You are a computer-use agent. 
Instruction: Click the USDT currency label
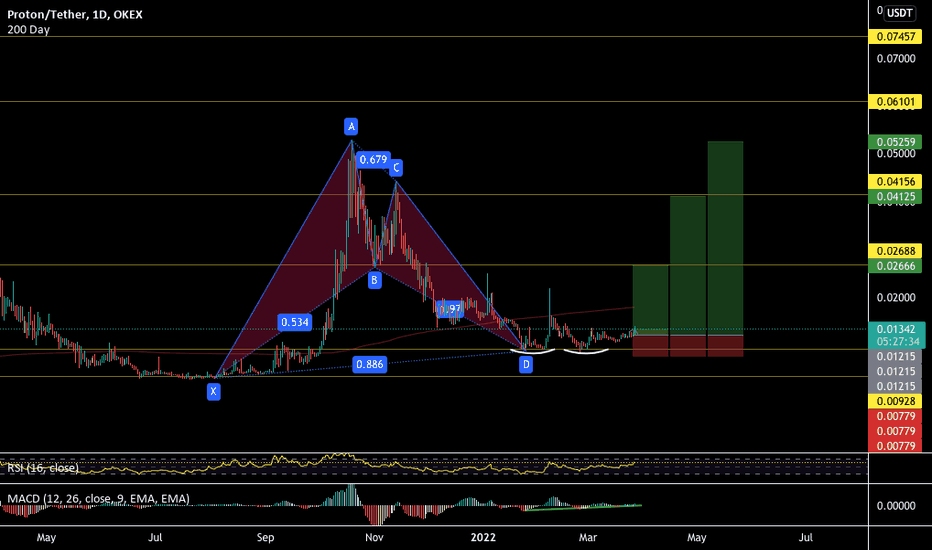pyautogui.click(x=899, y=13)
